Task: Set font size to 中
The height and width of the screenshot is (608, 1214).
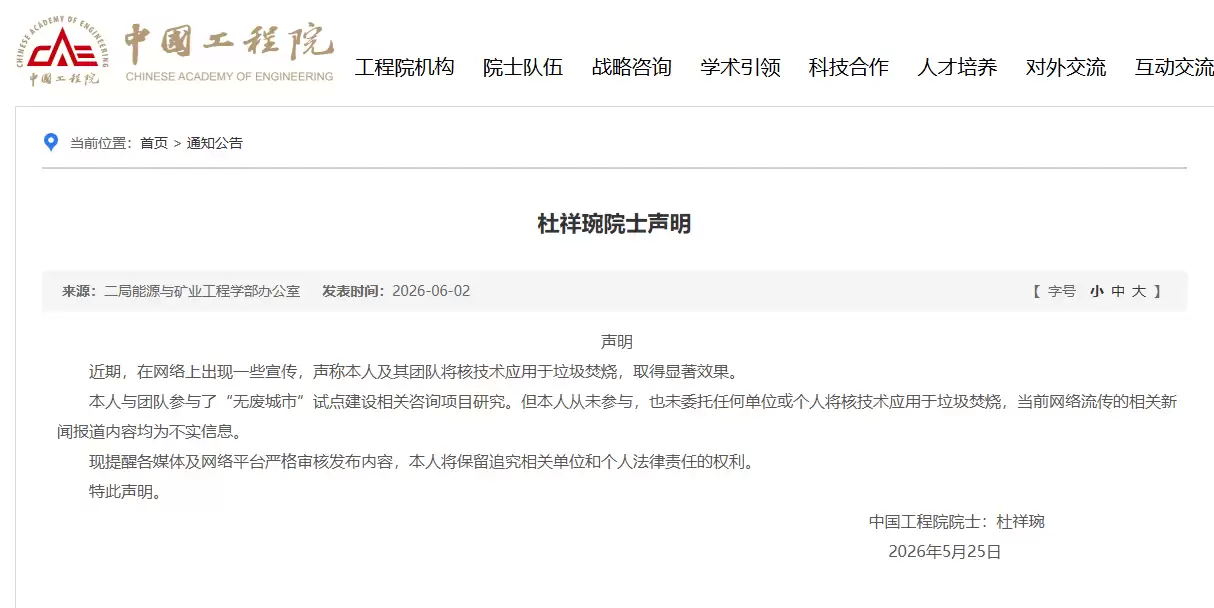Action: tap(1118, 291)
